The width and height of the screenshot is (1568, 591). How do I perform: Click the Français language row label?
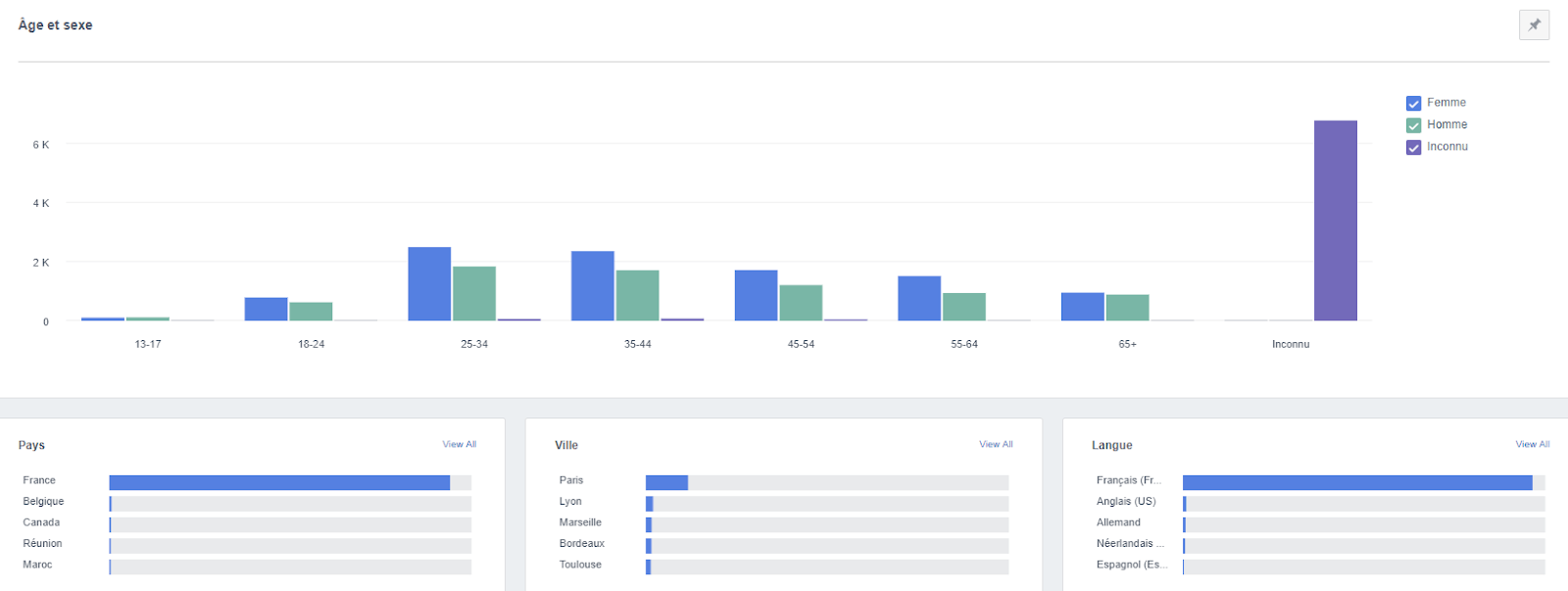point(1129,480)
